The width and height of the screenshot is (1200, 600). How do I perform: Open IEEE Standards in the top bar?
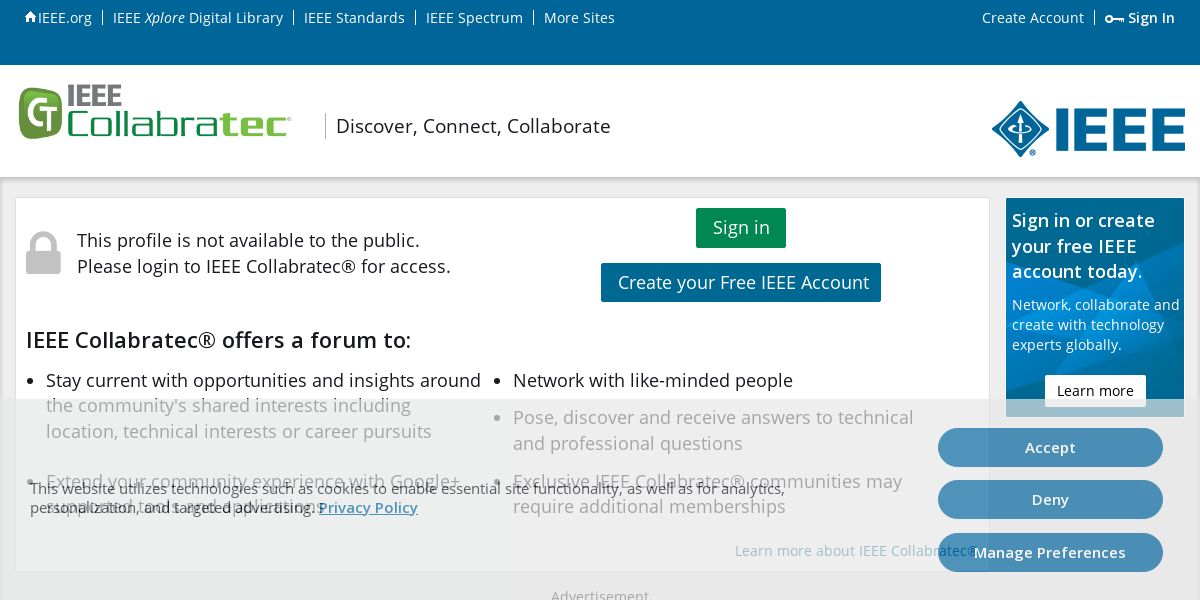[x=354, y=18]
